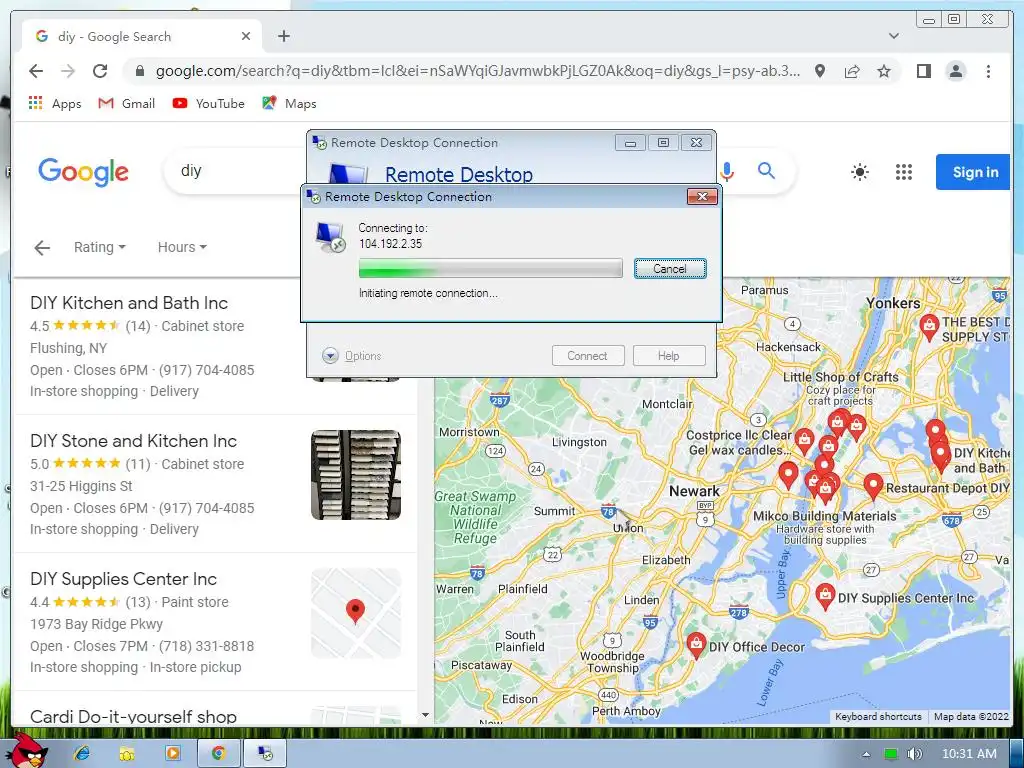Screen dimensions: 1024x768
Task: Click the Sign in button
Action: tap(973, 172)
